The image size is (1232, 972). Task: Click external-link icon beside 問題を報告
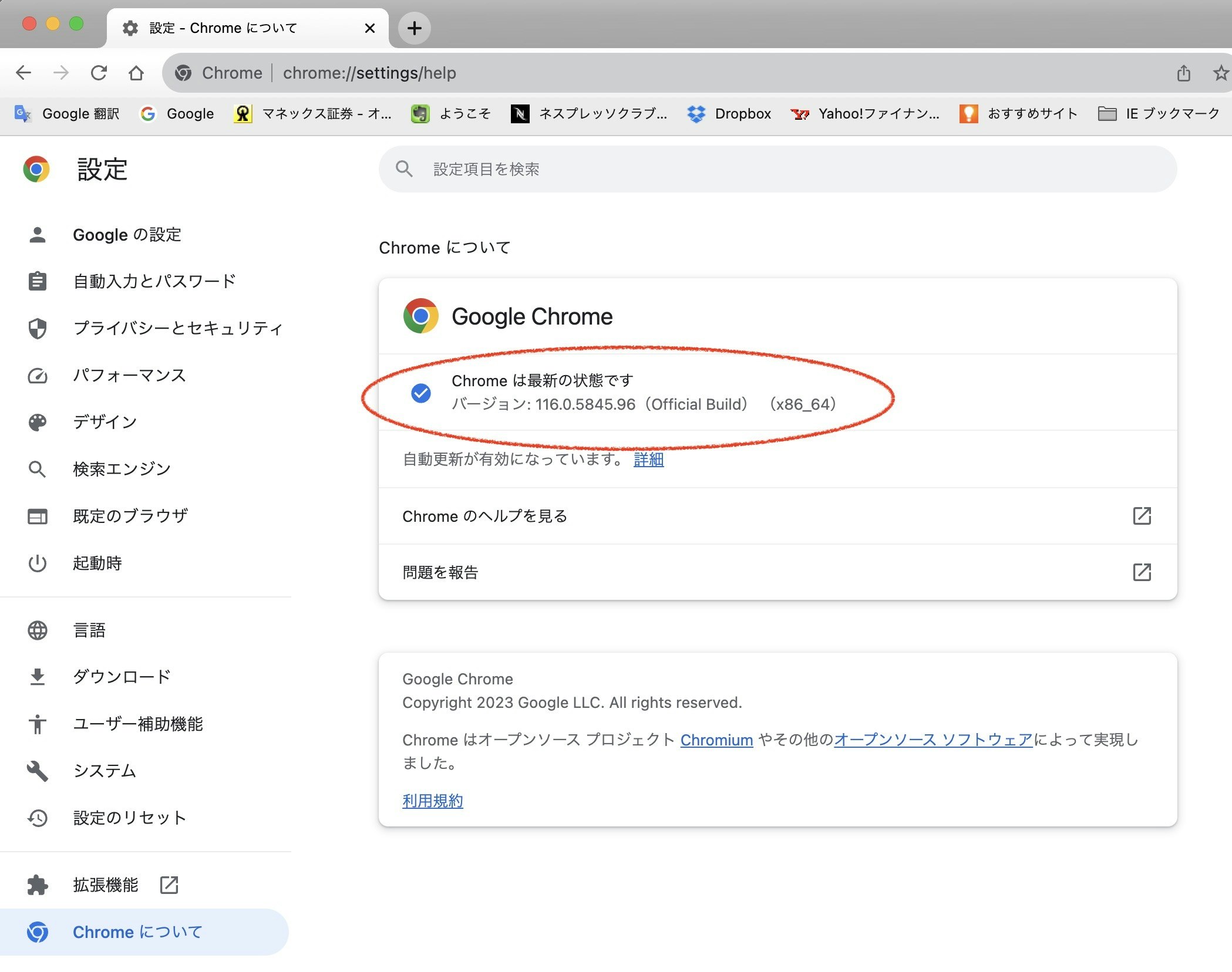pos(1142,572)
